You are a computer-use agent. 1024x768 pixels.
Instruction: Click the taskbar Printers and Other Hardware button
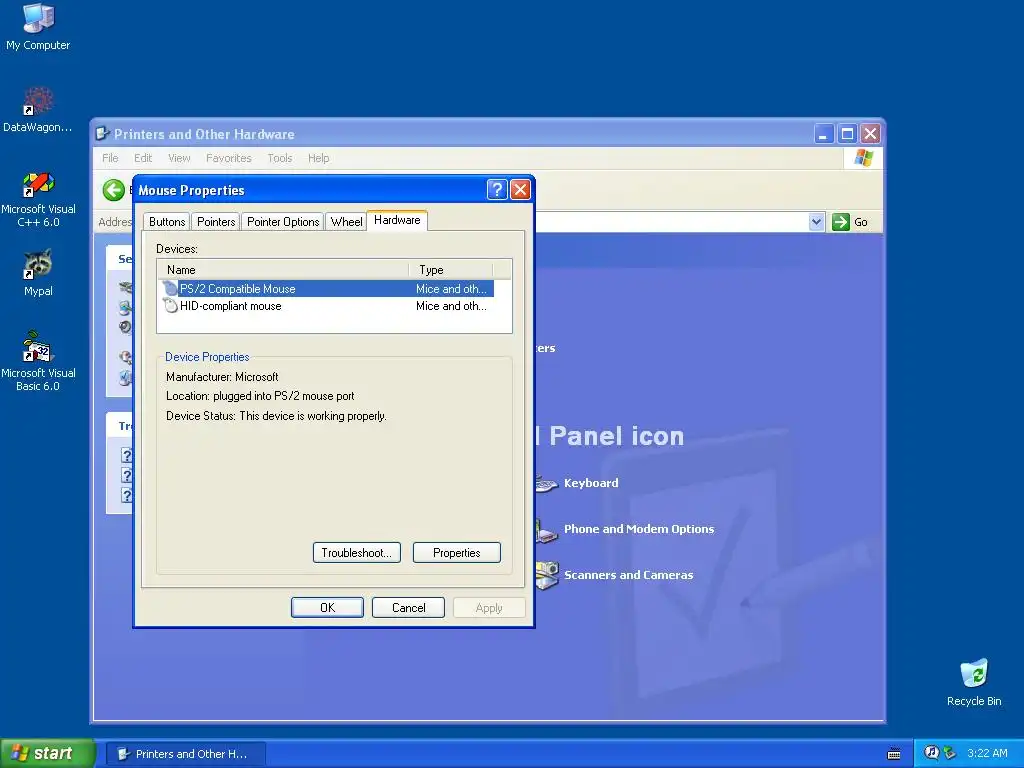pos(185,754)
